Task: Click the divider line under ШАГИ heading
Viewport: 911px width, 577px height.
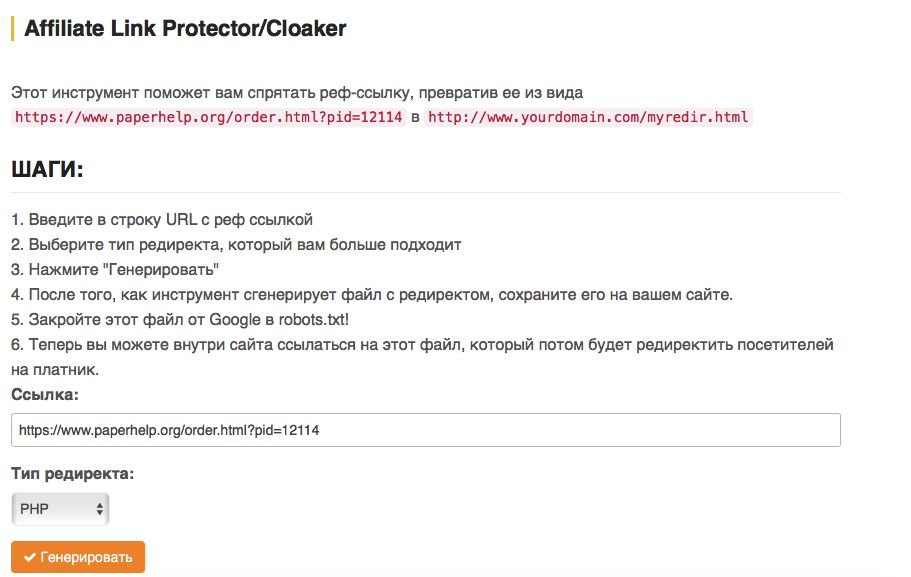Action: click(426, 192)
